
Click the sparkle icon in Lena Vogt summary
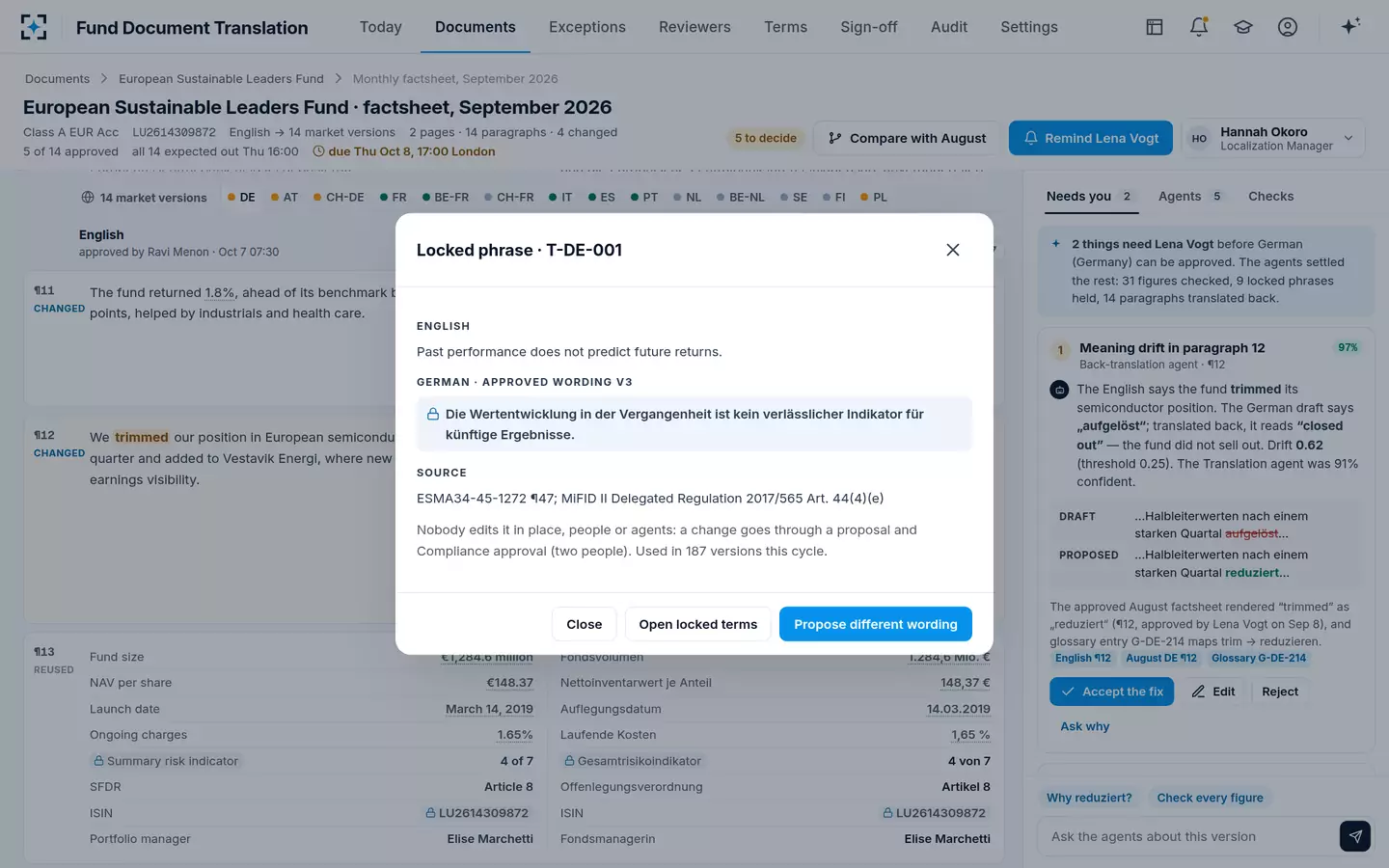tap(1056, 244)
